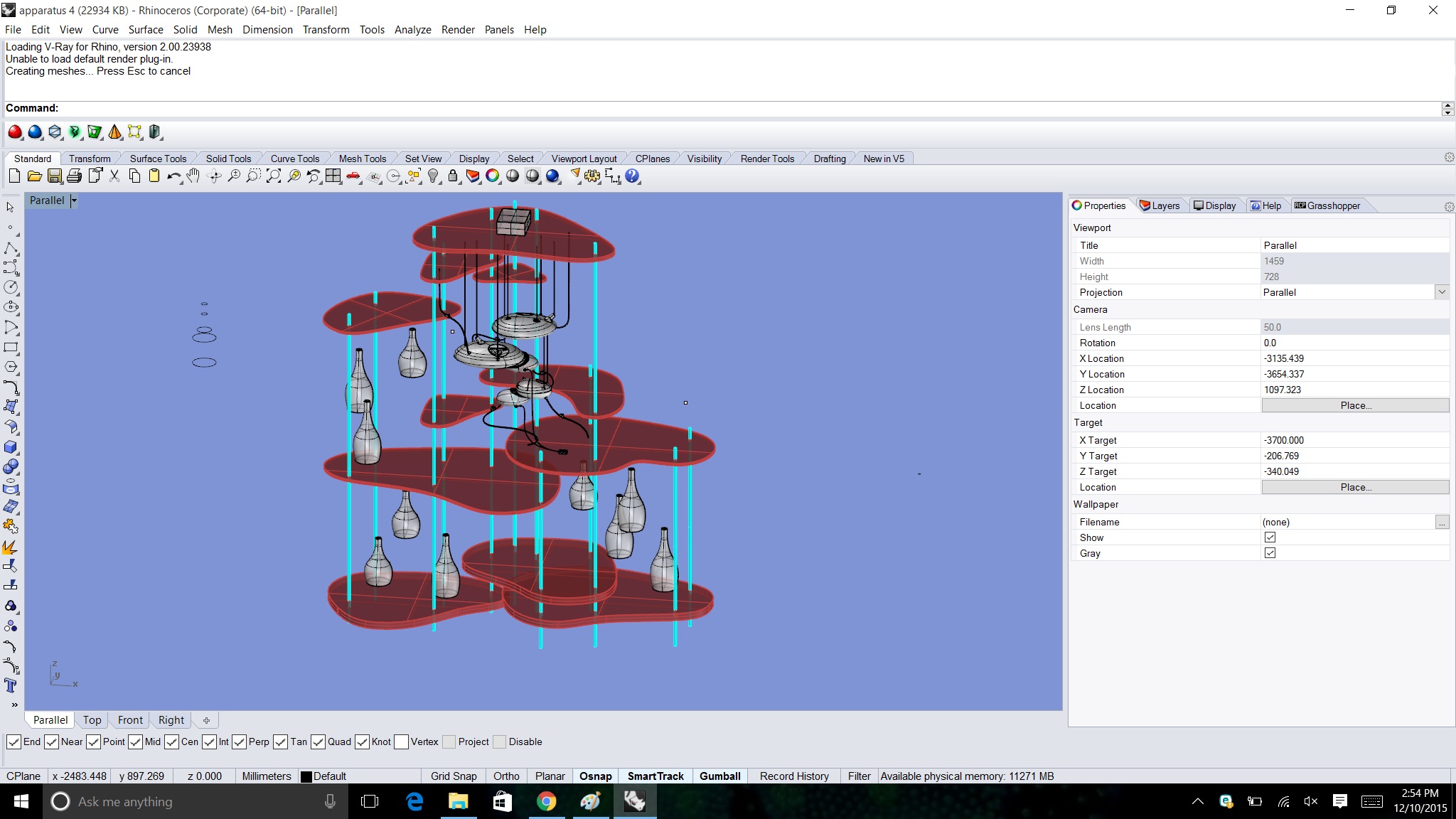Click the red V-Ray sphere icon
Viewport: 1456px width, 819px height.
15,132
